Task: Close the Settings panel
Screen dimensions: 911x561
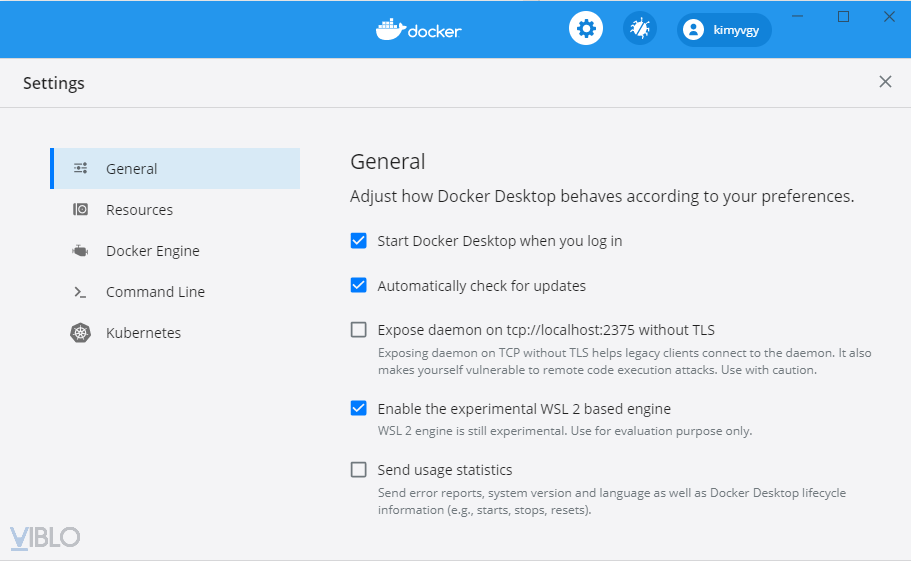Action: coord(885,82)
